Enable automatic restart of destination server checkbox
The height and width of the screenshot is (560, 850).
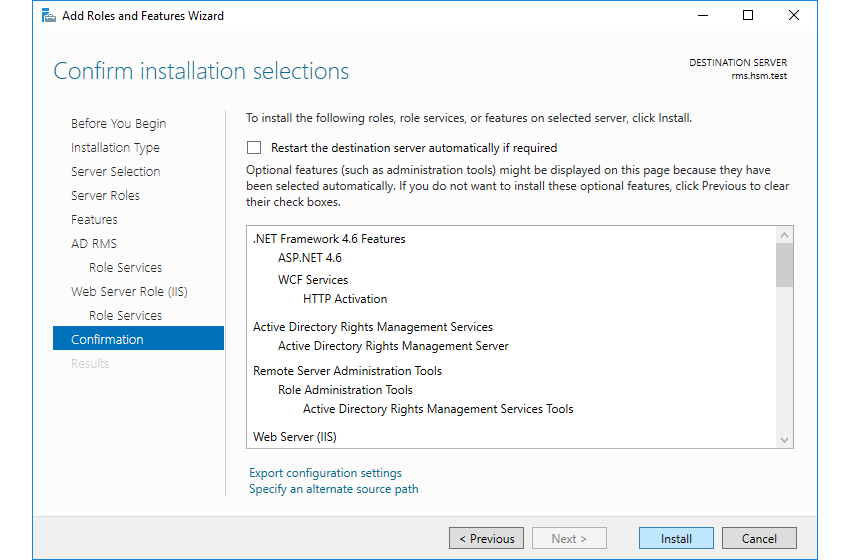[254, 147]
